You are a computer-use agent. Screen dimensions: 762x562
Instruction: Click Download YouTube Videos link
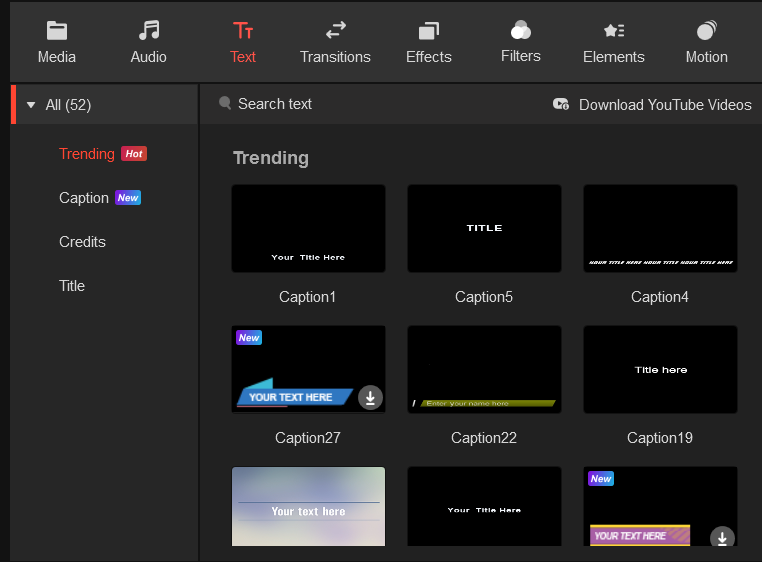664,104
